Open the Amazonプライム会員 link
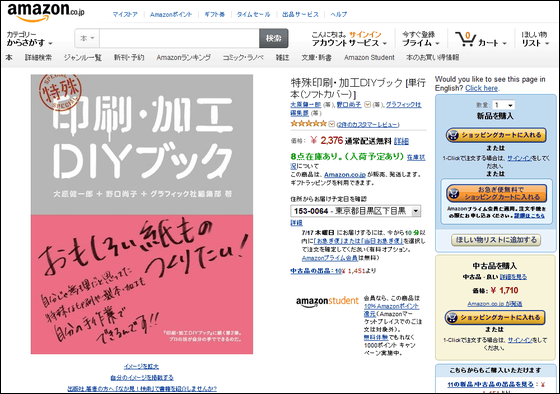 tap(330, 258)
